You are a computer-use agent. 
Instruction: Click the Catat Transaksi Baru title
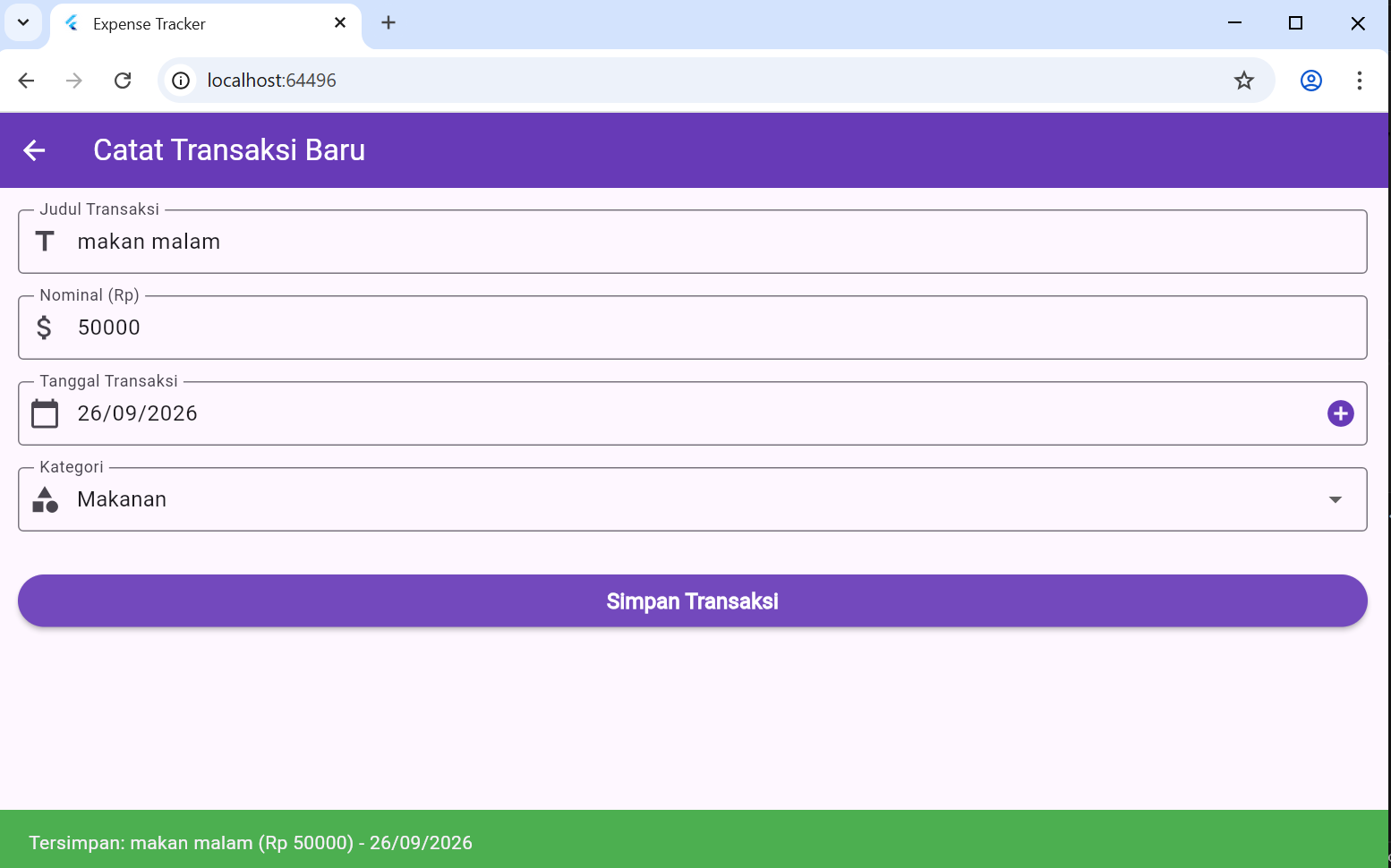229,150
